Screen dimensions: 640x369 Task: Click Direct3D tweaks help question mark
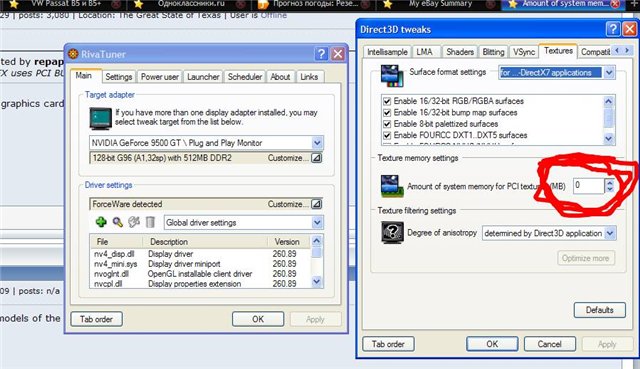[613, 29]
